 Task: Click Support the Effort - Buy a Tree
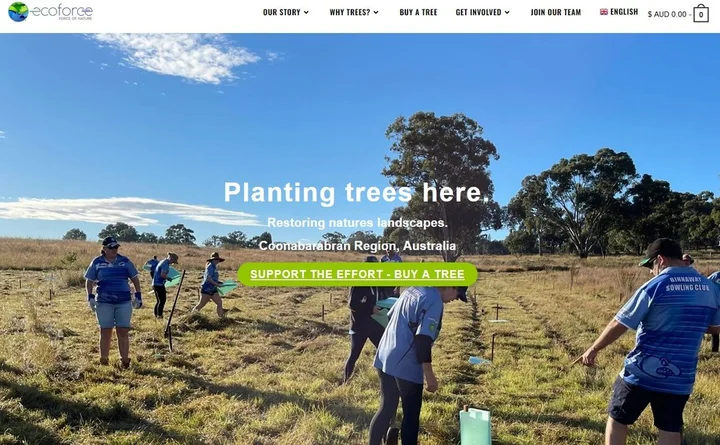(x=357, y=275)
